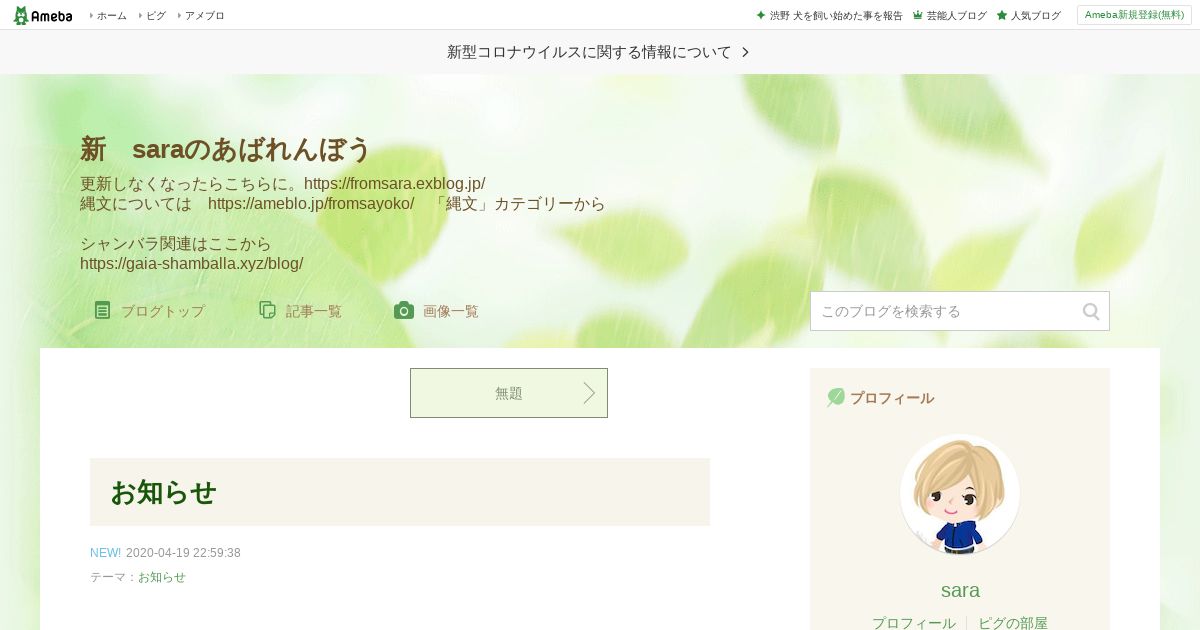Screen dimensions: 1200x630
Task: Click chevron beside the coronavirus info banner
Action: [745, 52]
